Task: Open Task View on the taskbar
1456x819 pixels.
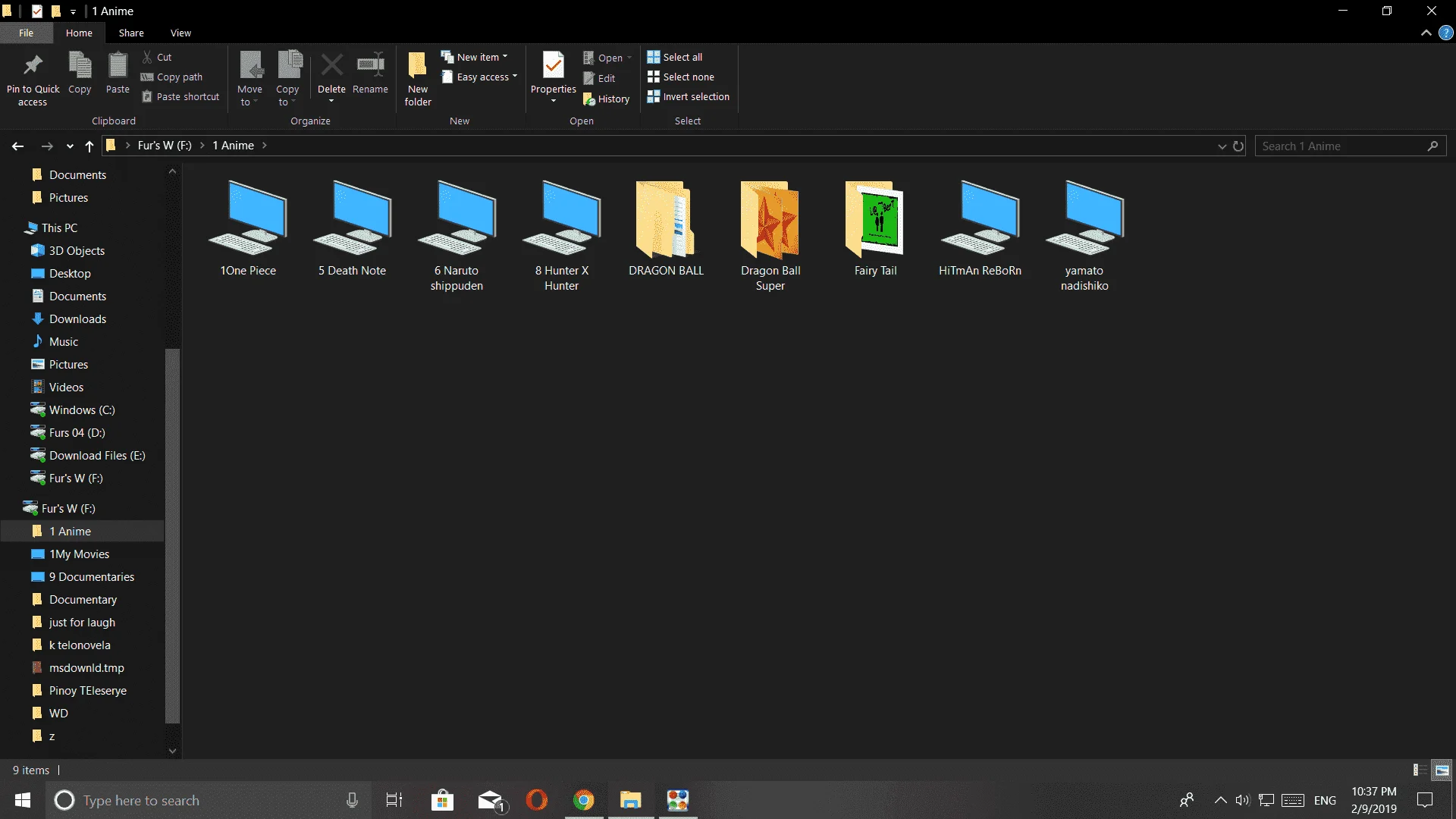Action: point(394,800)
